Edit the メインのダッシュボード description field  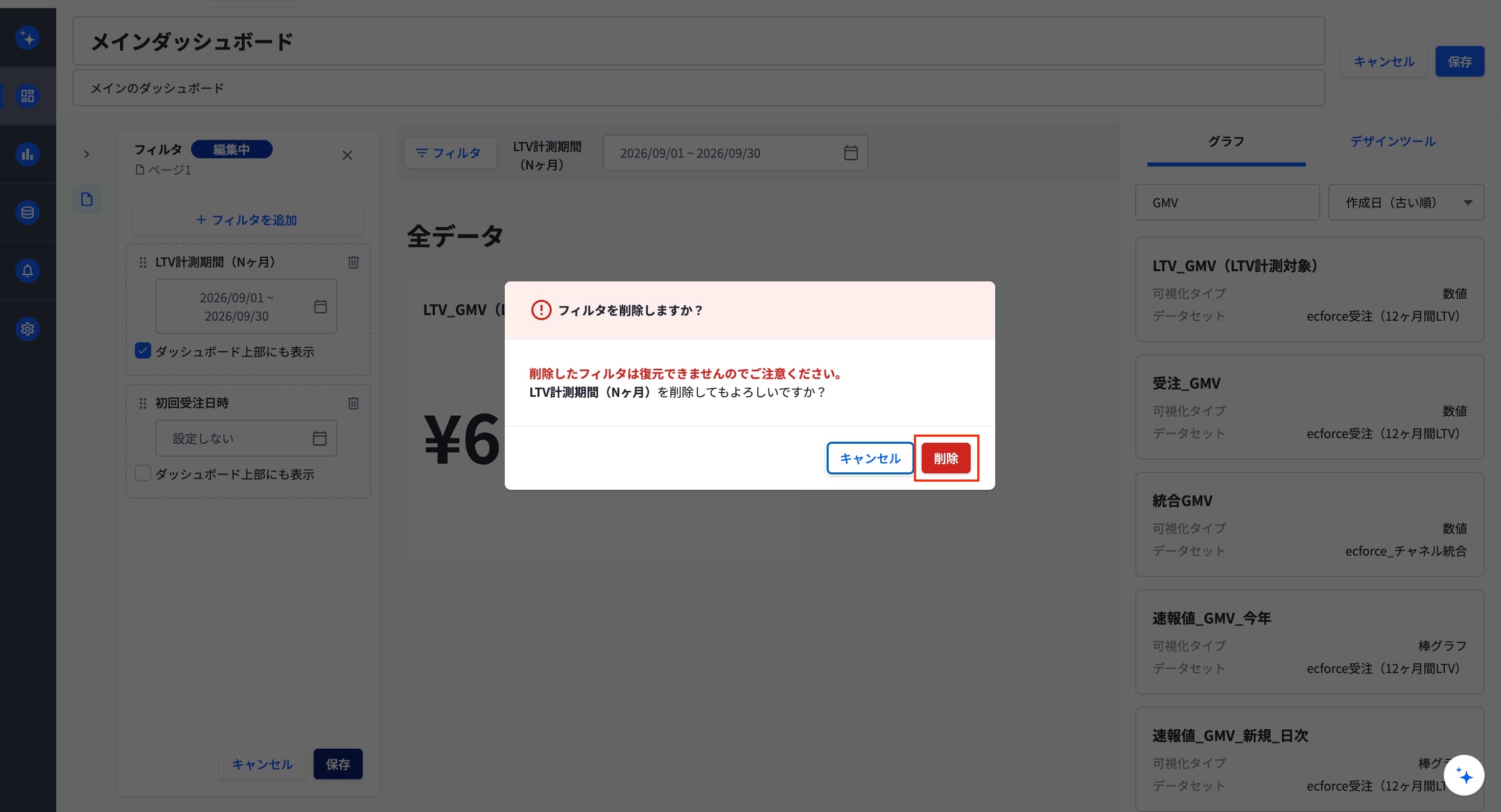(698, 88)
